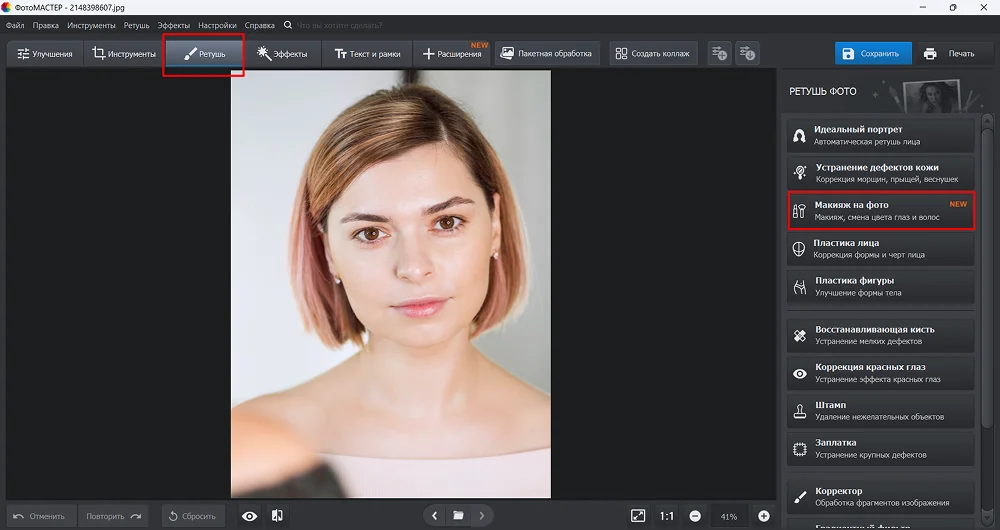The height and width of the screenshot is (530, 1000).
Task: Open Идеальный портрет tool
Action: [x=880, y=135]
